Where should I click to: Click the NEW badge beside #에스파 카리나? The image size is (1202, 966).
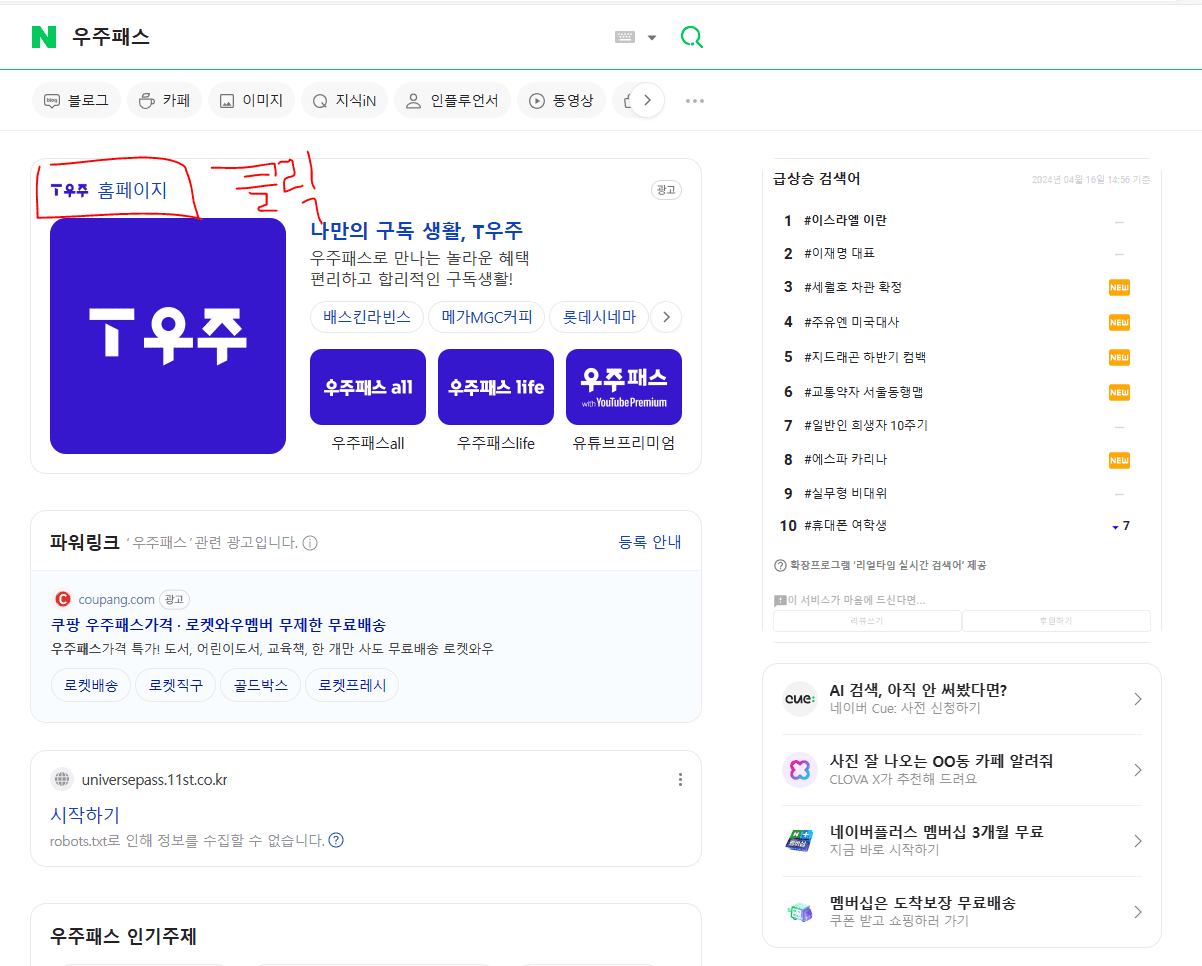(x=1119, y=460)
